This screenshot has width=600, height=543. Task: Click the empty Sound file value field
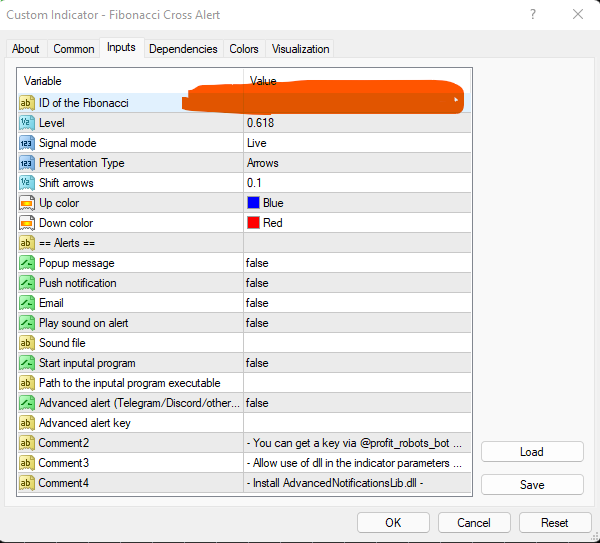pyautogui.click(x=357, y=343)
